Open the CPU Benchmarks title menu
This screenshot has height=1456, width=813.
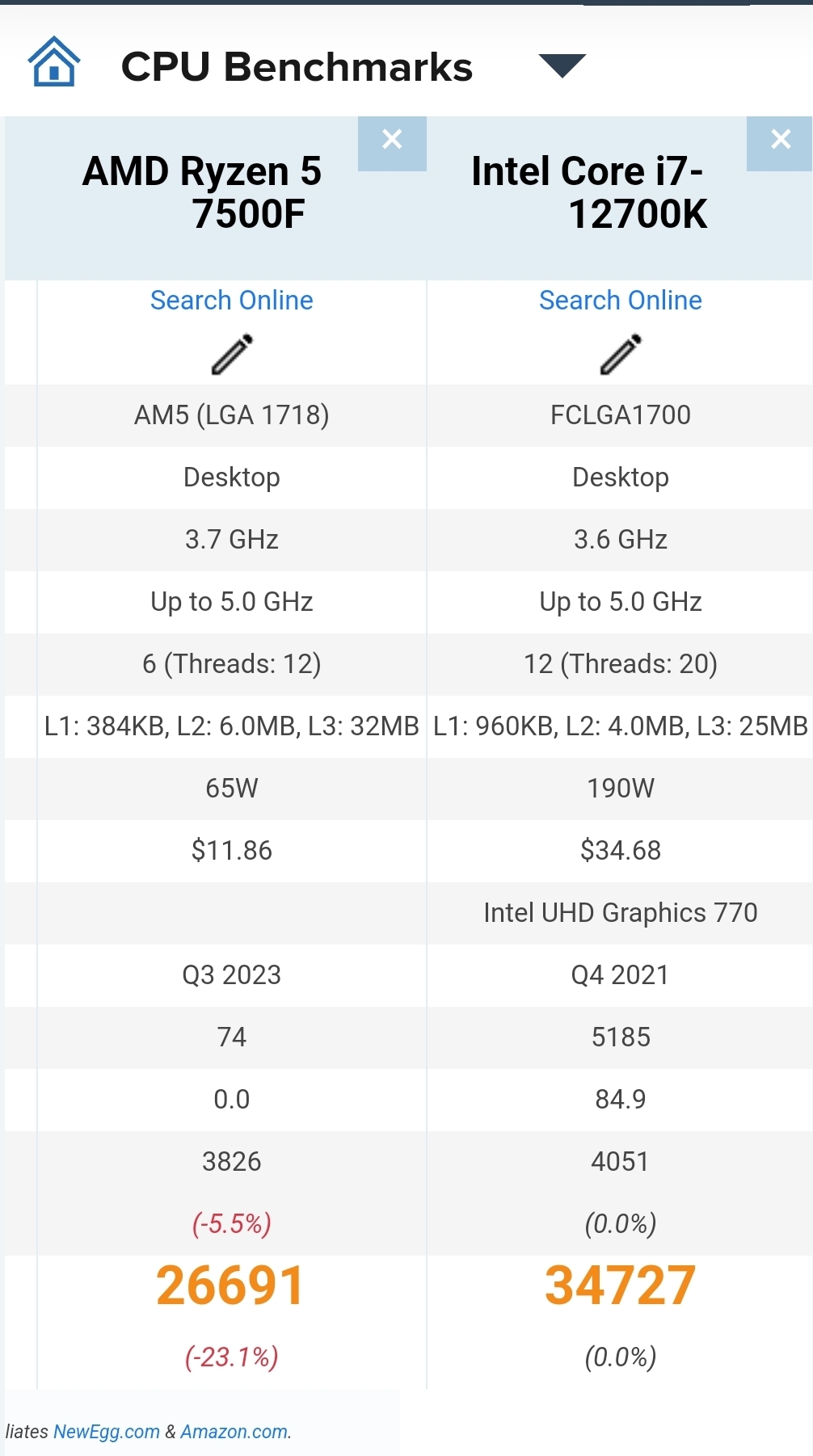(297, 67)
